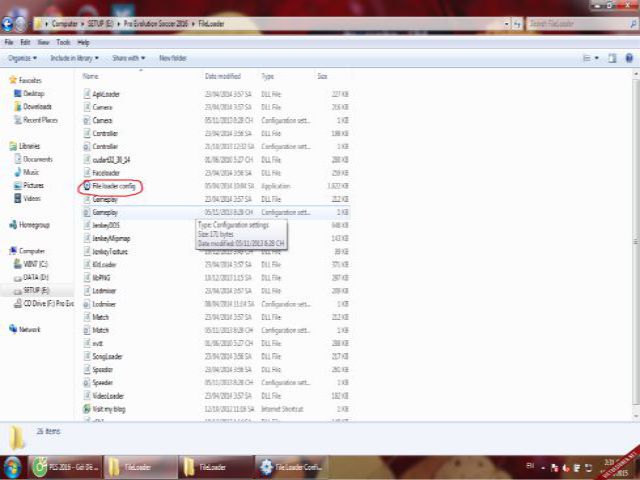Switch to PES 2016 browser taskbar item
Viewport: 640px width, 480px height.
(x=66, y=468)
